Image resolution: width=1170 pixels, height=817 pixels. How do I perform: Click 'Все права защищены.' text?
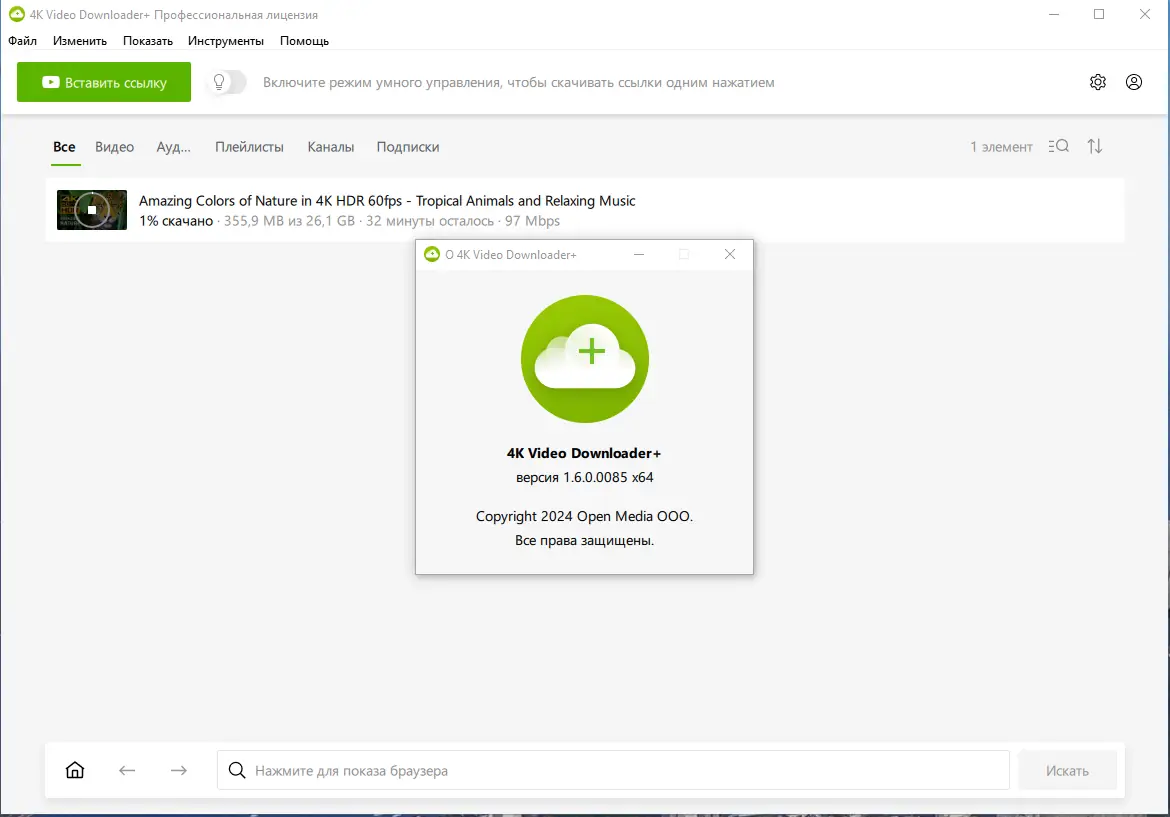[x=584, y=540]
